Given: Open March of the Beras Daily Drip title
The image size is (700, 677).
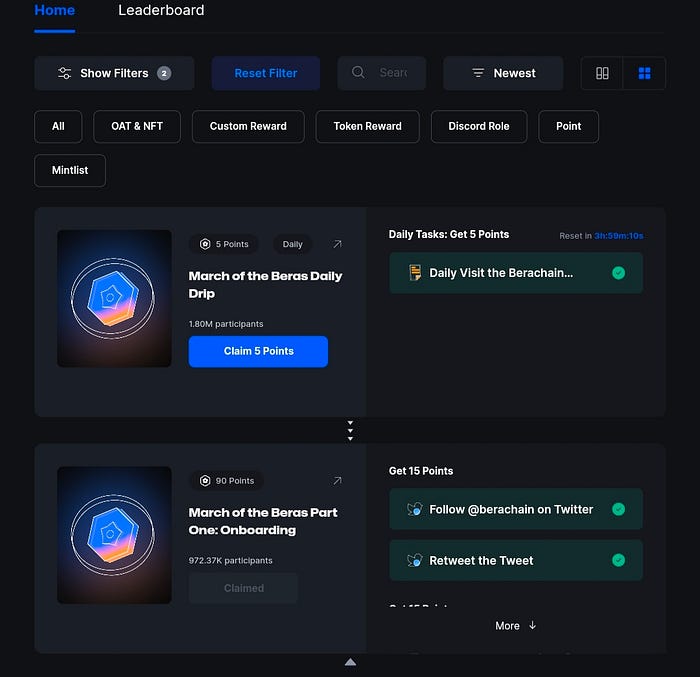Looking at the screenshot, I should pyautogui.click(x=265, y=284).
